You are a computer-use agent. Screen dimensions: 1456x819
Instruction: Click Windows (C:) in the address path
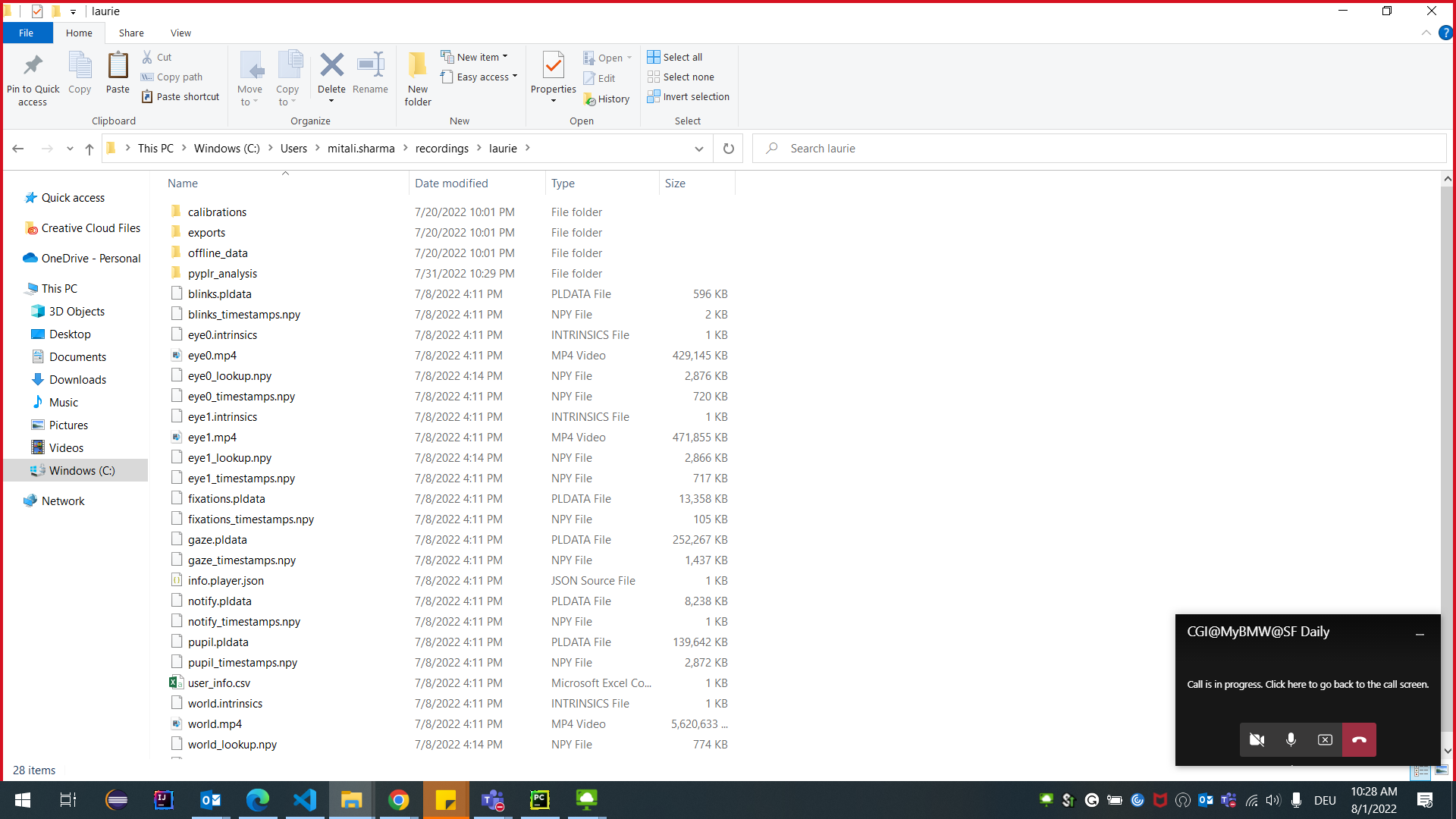[227, 149]
